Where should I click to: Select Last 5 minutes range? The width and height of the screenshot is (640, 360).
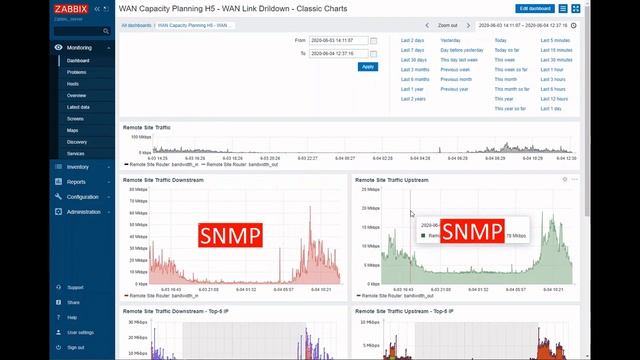coord(555,40)
